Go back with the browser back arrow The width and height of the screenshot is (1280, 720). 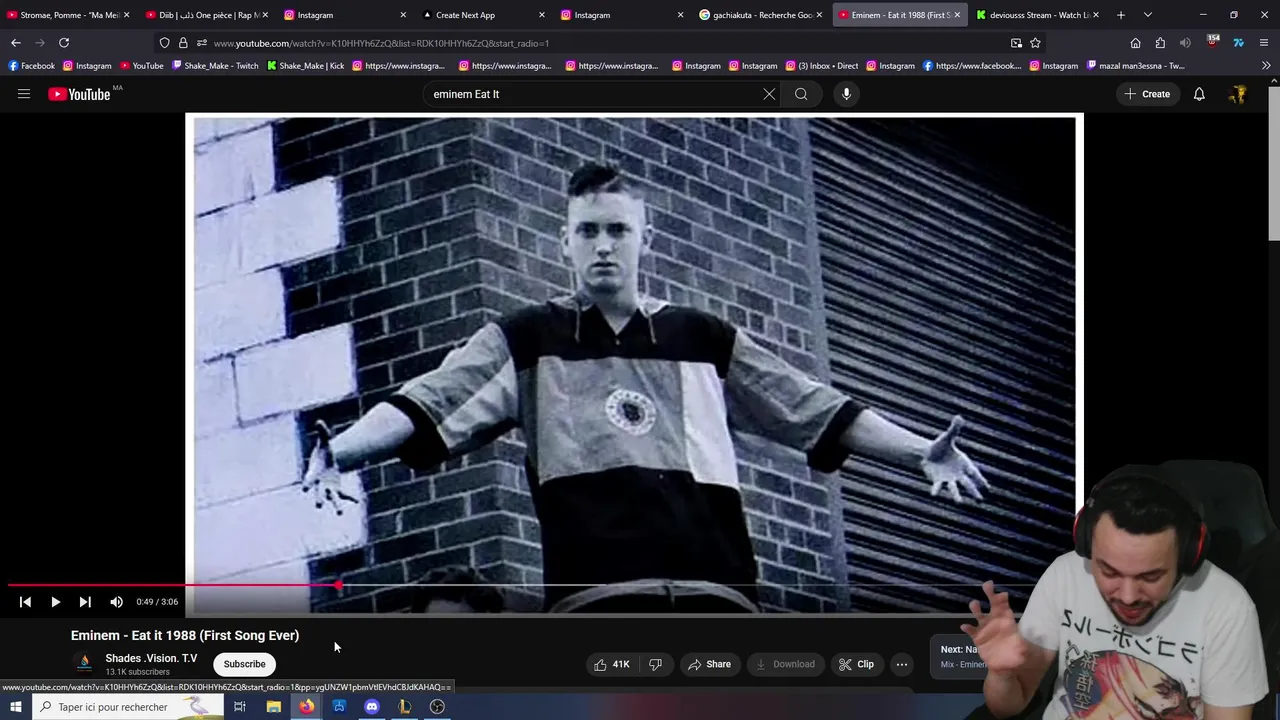pyautogui.click(x=16, y=43)
